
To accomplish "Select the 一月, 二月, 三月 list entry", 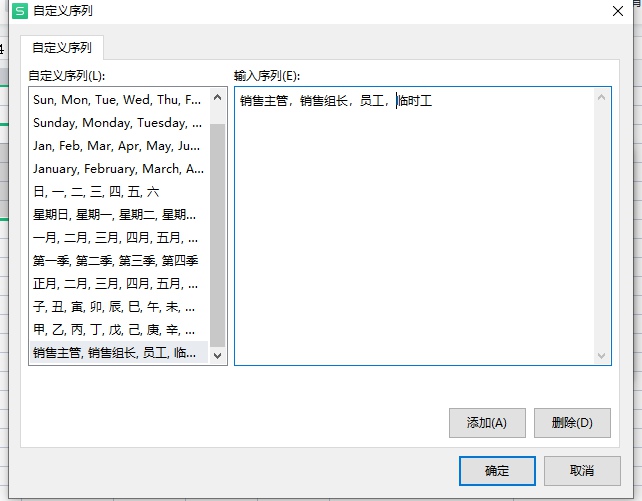I will [119, 237].
